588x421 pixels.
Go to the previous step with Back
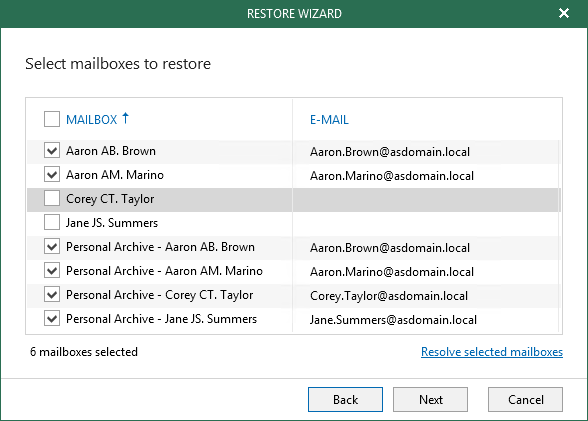pyautogui.click(x=345, y=400)
